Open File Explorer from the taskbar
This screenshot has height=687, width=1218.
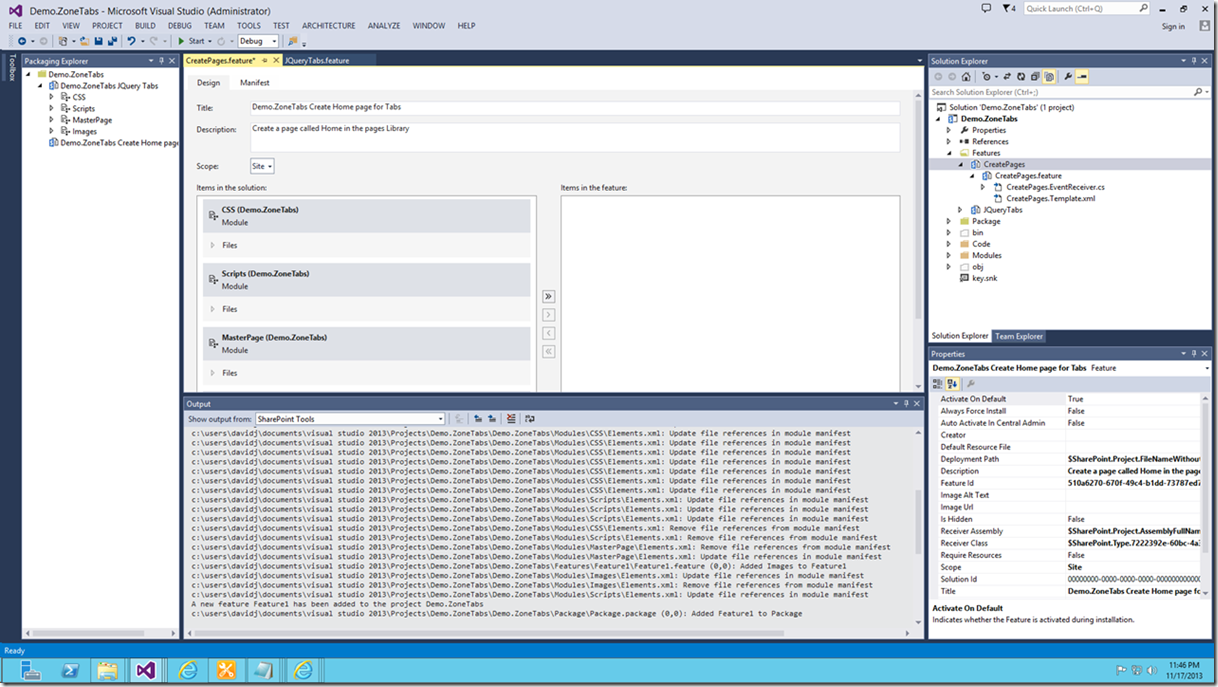[107, 670]
